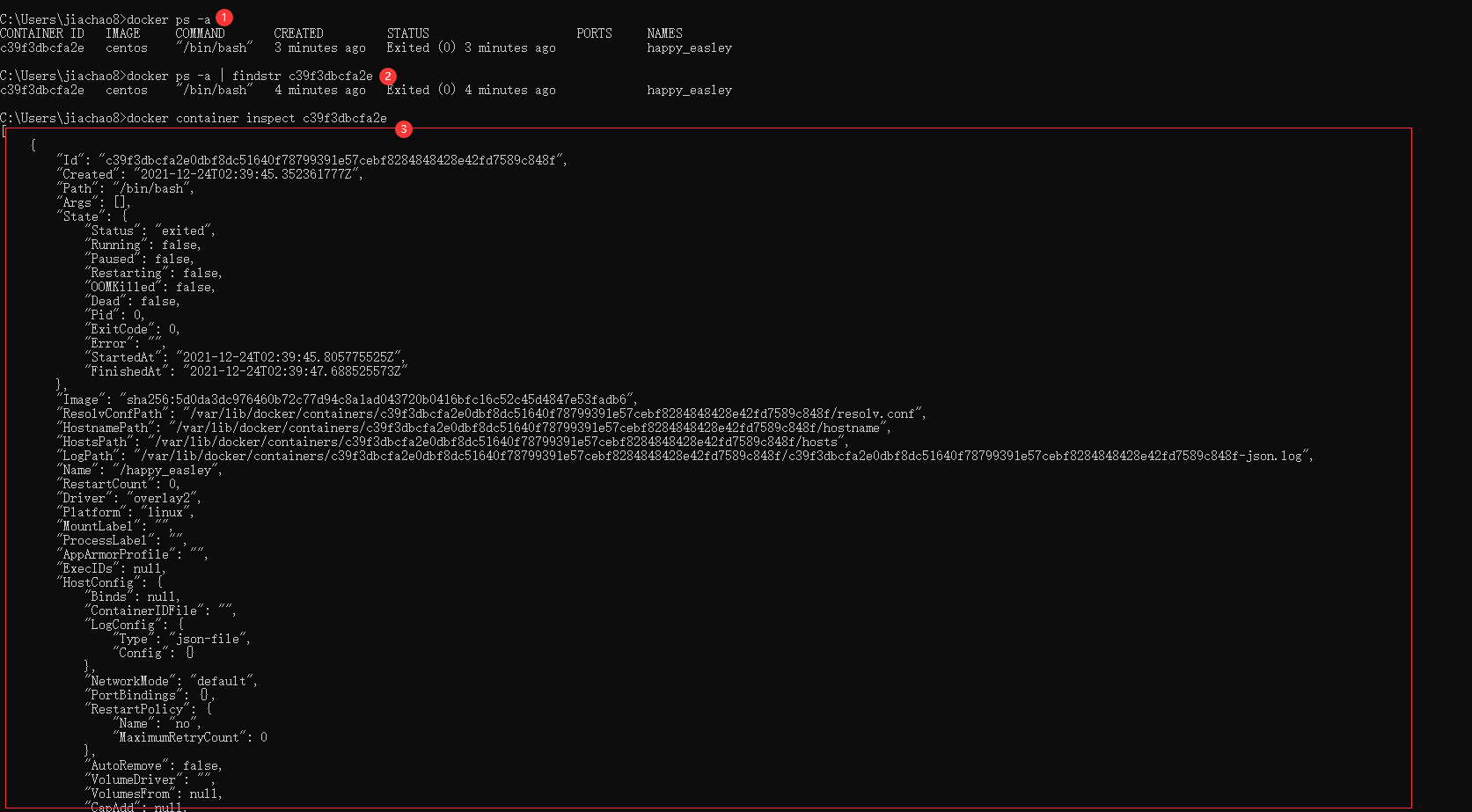This screenshot has height=812, width=1472.
Task: Click the "Name": "no" line
Action: 157,723
